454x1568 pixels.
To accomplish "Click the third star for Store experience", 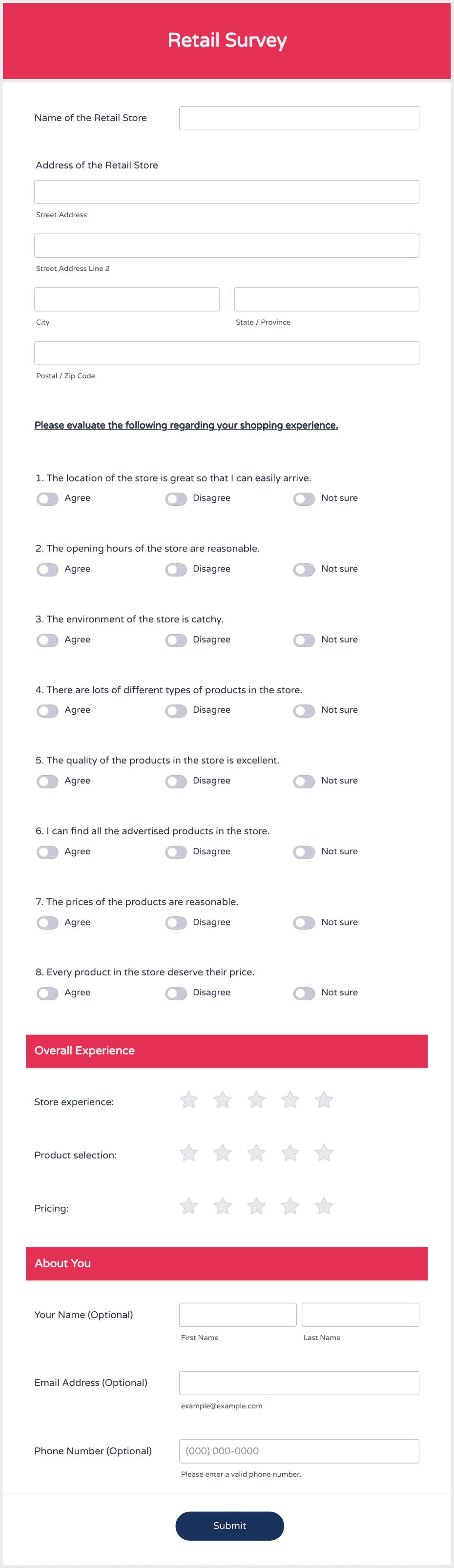I will 256,1100.
